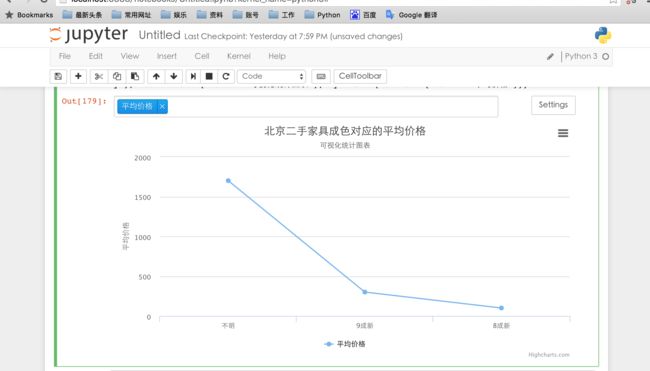Open the Kernel menu

point(239,56)
